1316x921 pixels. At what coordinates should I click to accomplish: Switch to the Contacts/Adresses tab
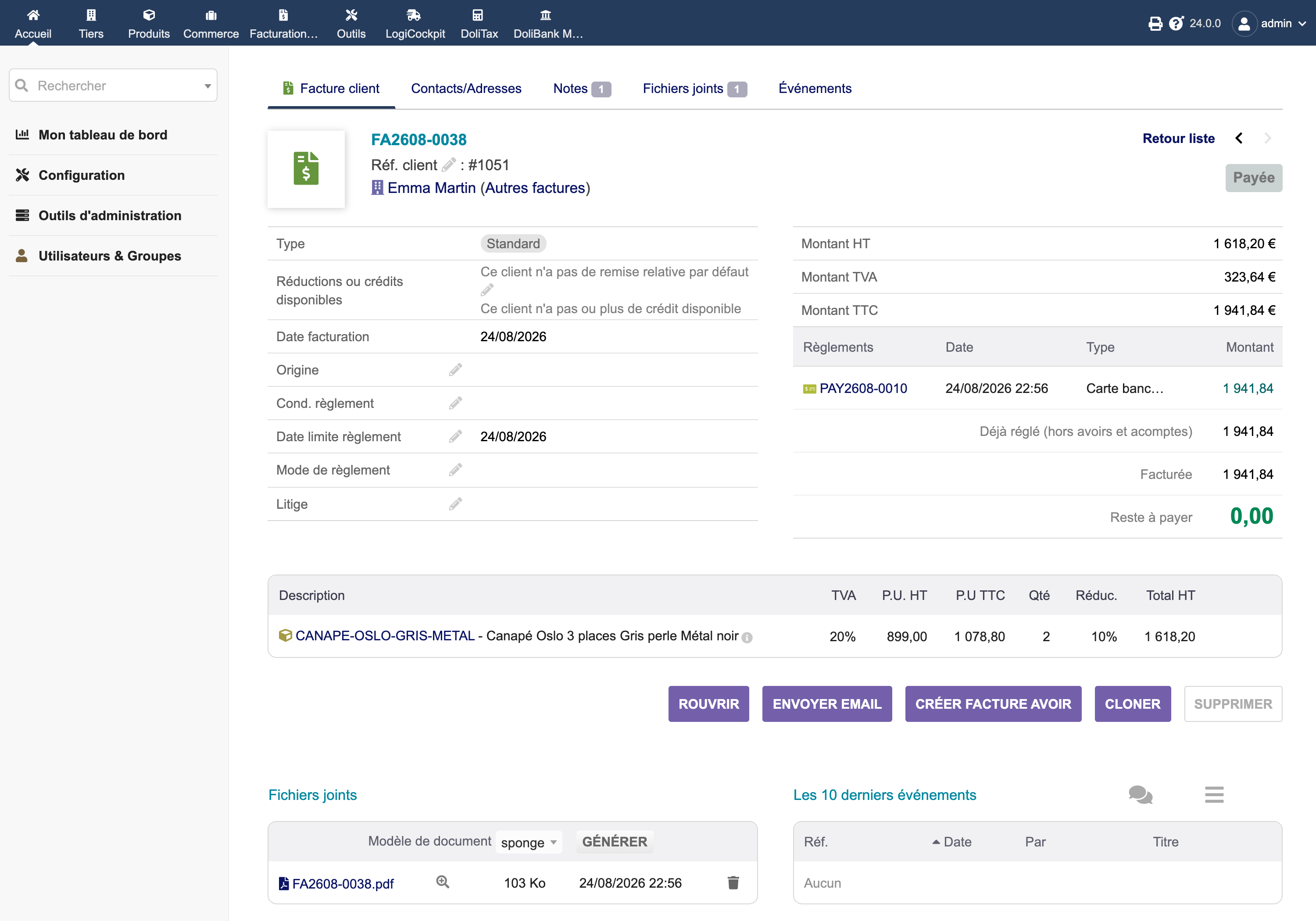pos(466,89)
